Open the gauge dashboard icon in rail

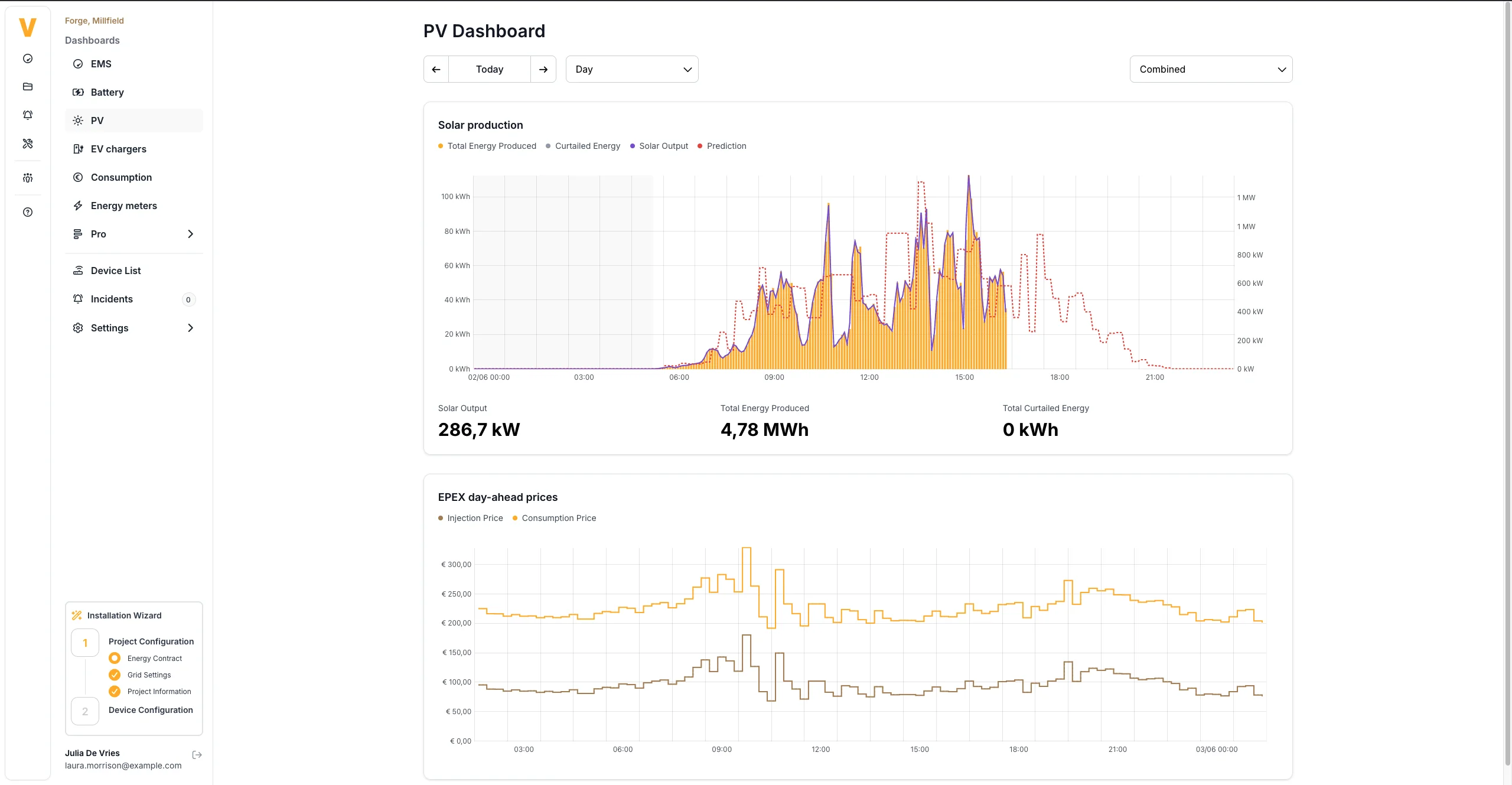(x=28, y=58)
